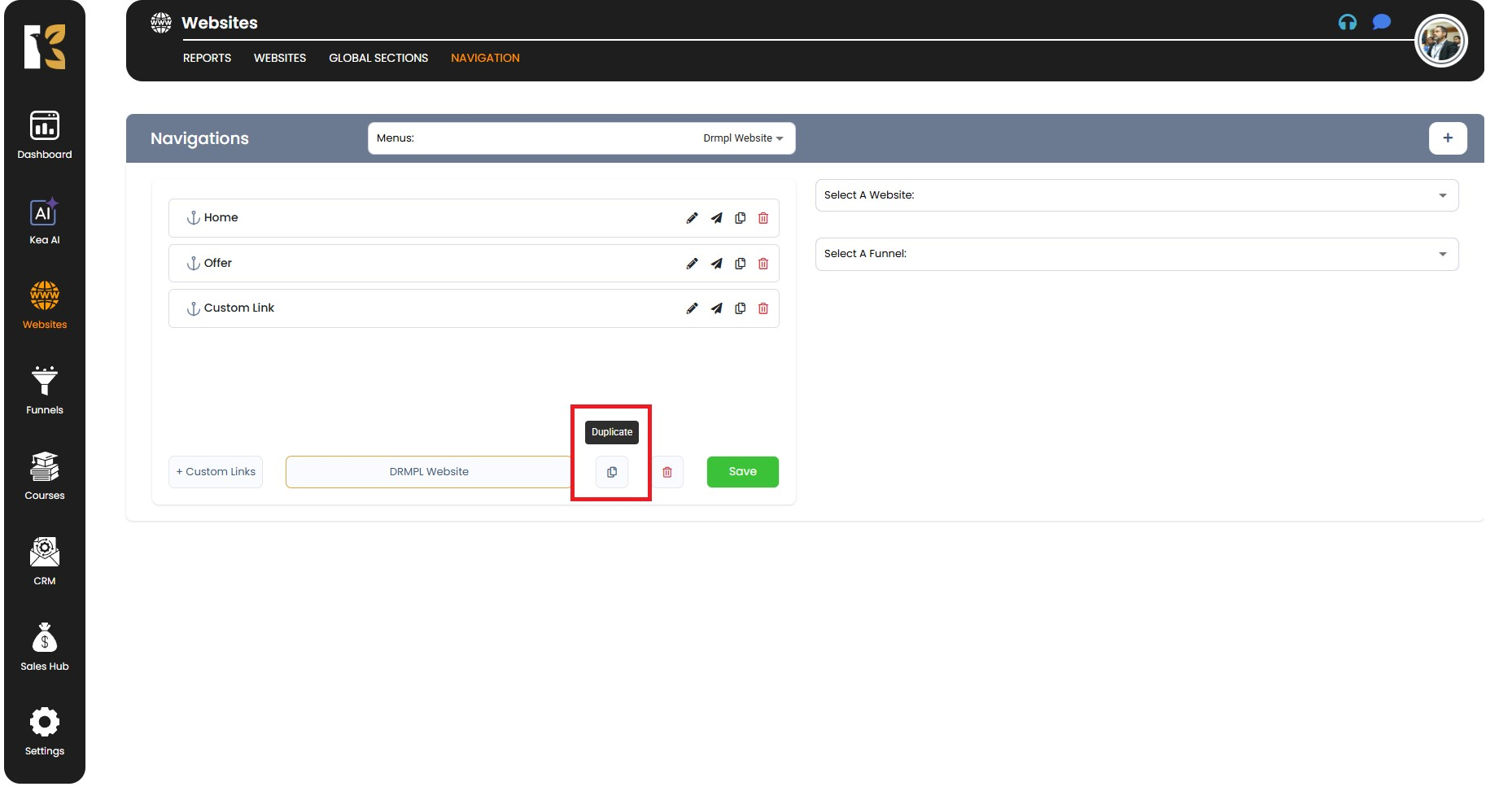Screen dimensions: 1512x791
Task: Open the headphones support icon
Action: (x=1348, y=23)
